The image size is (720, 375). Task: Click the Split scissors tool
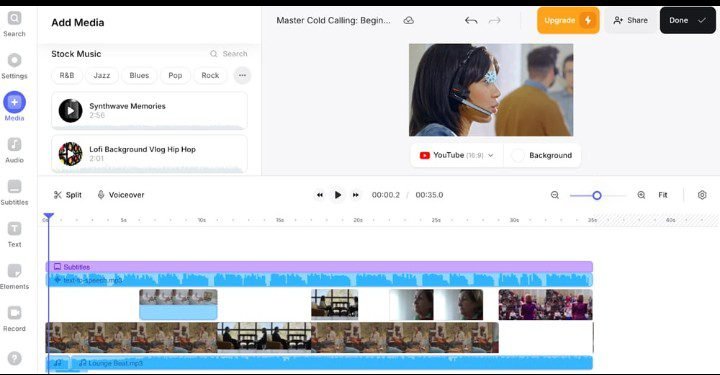(x=68, y=195)
